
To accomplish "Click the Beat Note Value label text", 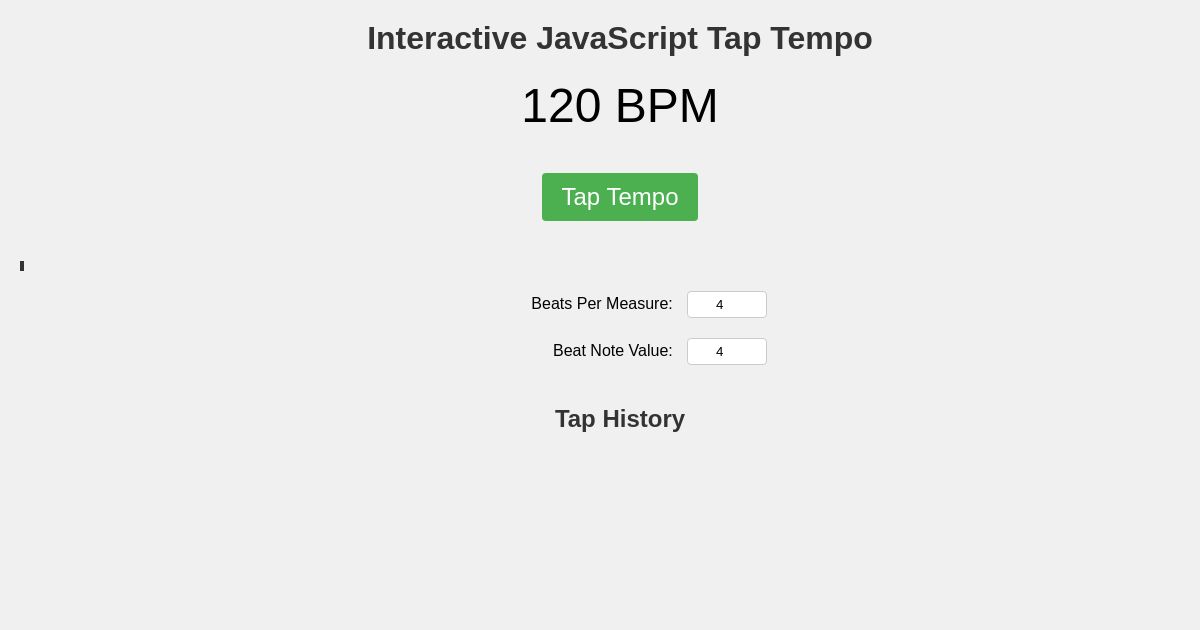I will coord(613,351).
